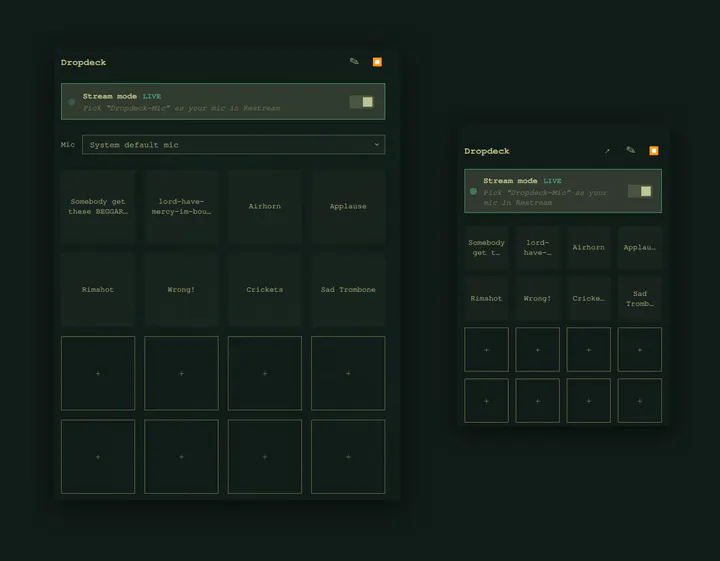Click the pencil edit icon in small Dropdeck panel

tap(630, 150)
